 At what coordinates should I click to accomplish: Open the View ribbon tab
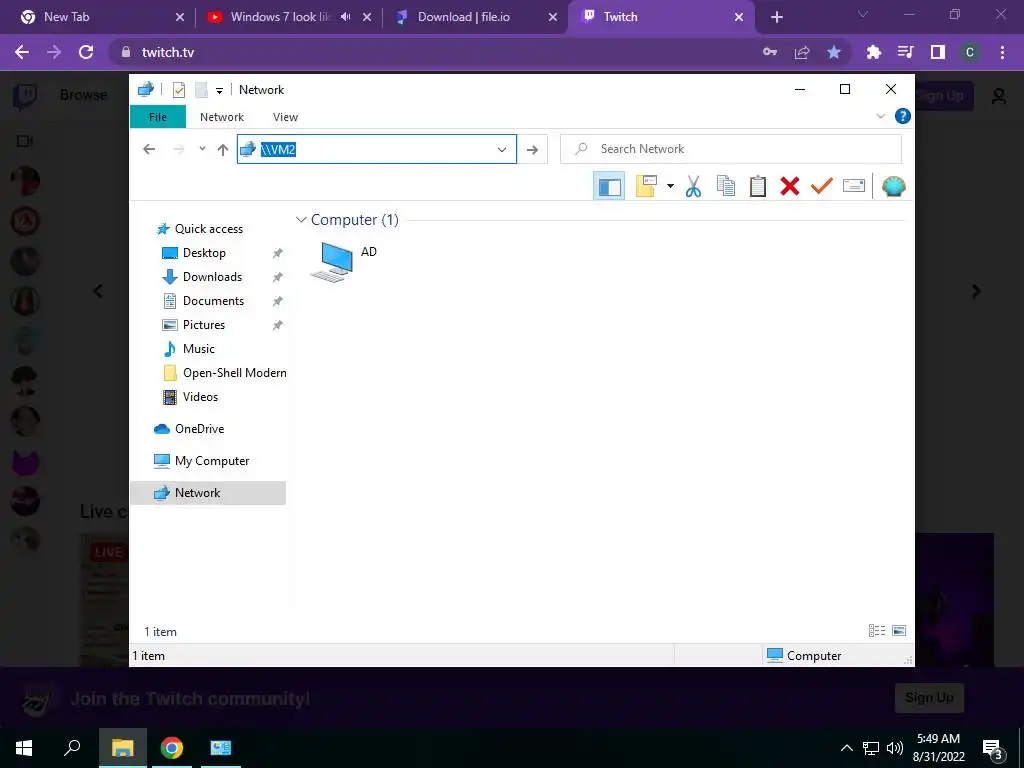285,117
